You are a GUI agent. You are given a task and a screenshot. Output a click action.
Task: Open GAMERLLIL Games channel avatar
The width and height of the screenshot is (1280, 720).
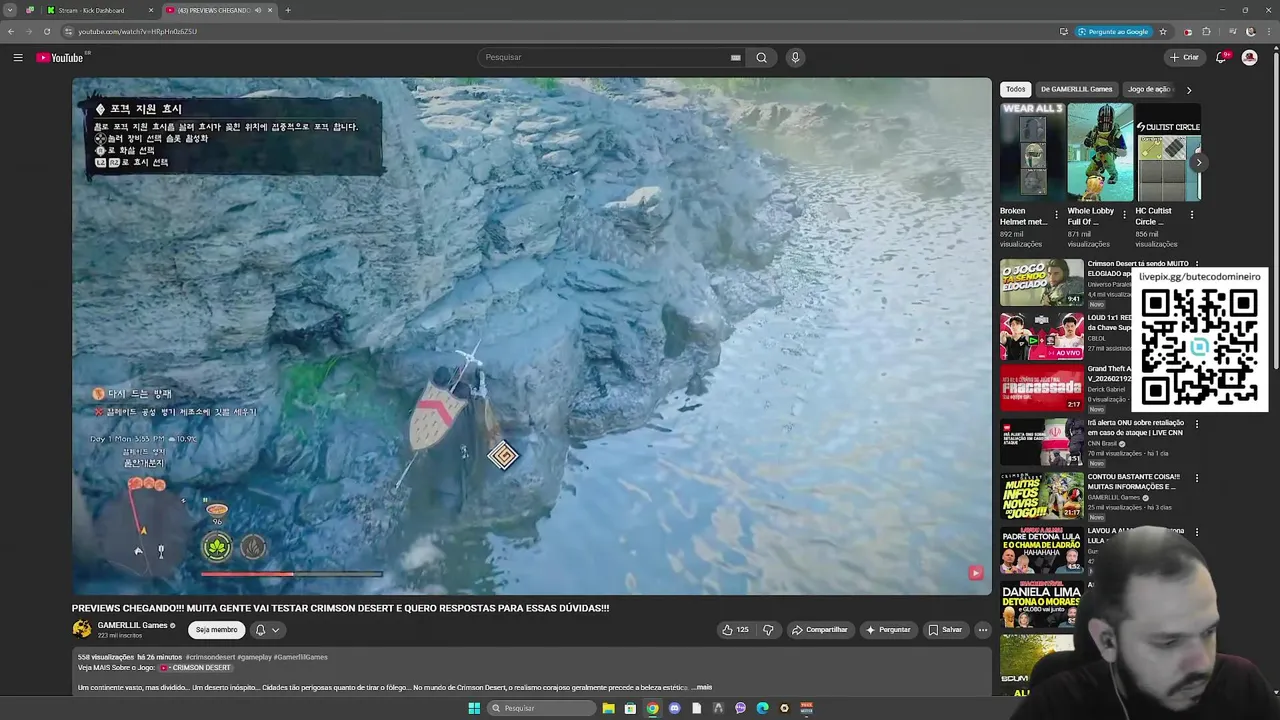tap(81, 629)
